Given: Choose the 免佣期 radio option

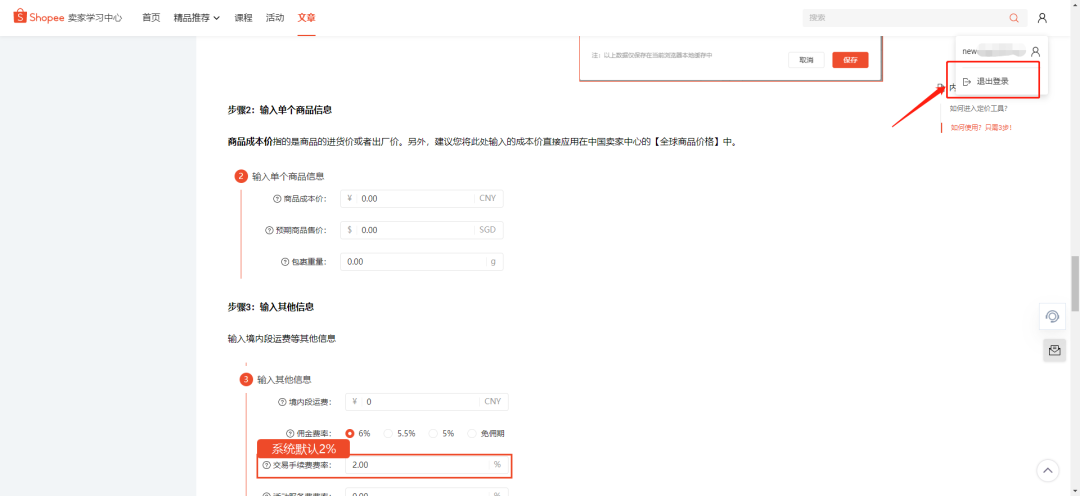Looking at the screenshot, I should tap(472, 433).
